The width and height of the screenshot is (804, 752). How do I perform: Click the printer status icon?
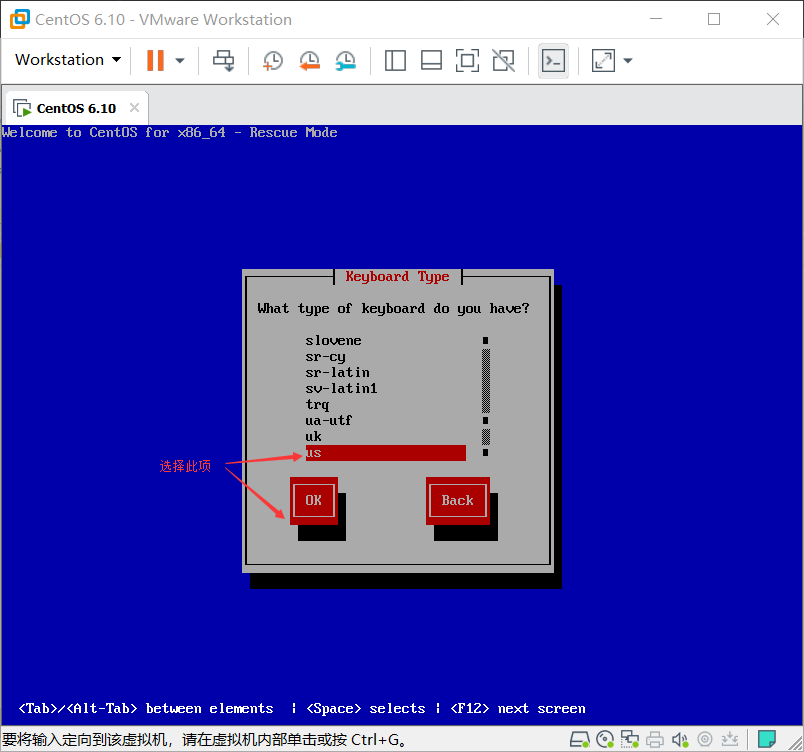click(x=655, y=739)
